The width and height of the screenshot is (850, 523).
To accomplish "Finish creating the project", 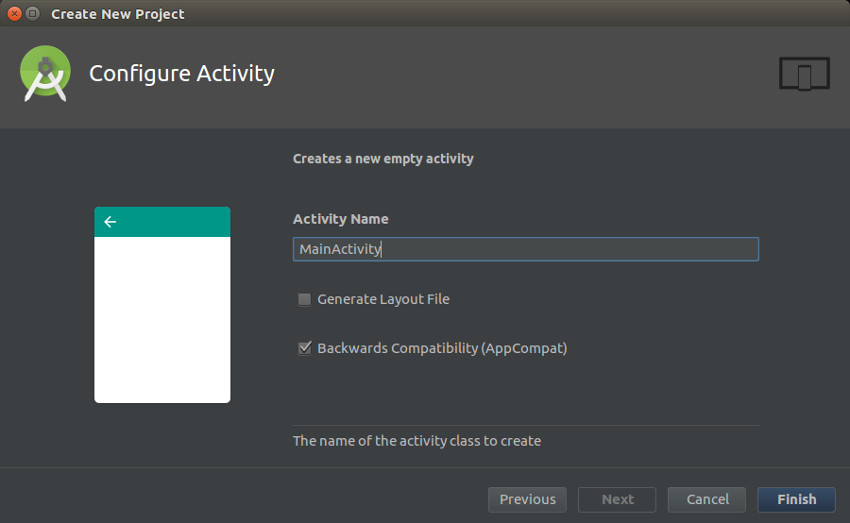I will (796, 499).
